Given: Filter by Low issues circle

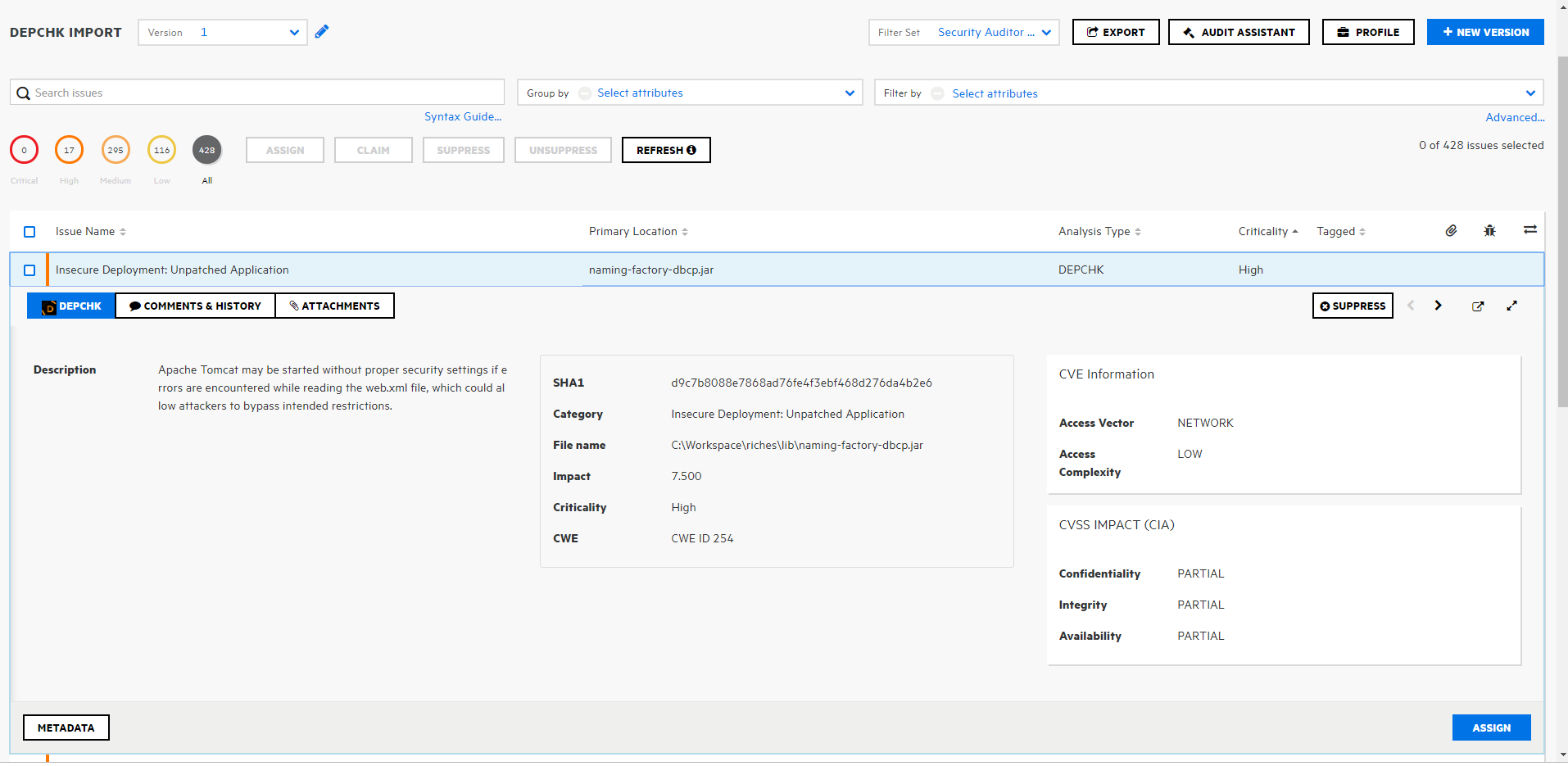Looking at the screenshot, I should (162, 150).
